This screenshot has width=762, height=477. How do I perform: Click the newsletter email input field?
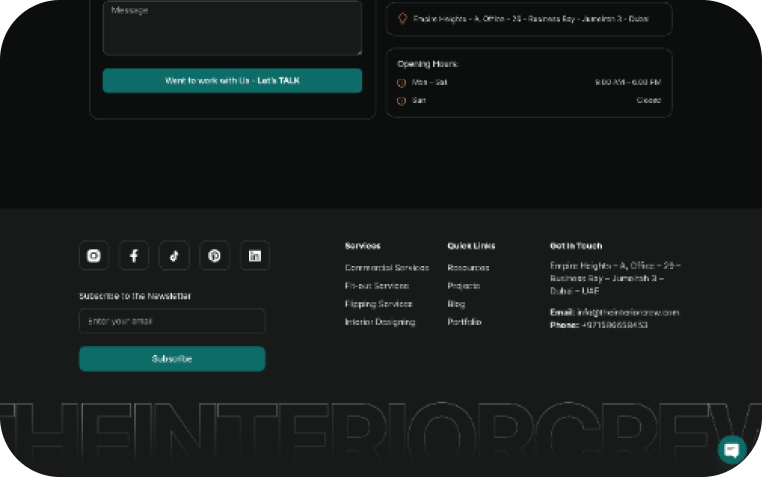pos(172,321)
